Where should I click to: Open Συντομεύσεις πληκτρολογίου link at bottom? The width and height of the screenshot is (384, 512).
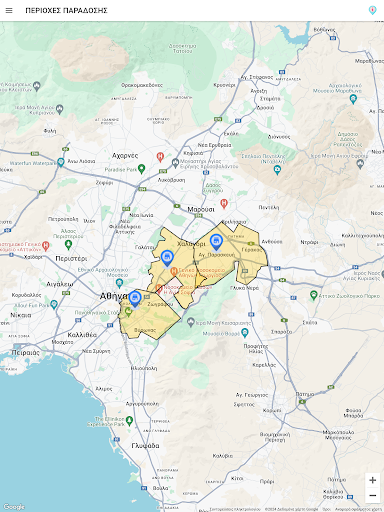(x=235, y=509)
